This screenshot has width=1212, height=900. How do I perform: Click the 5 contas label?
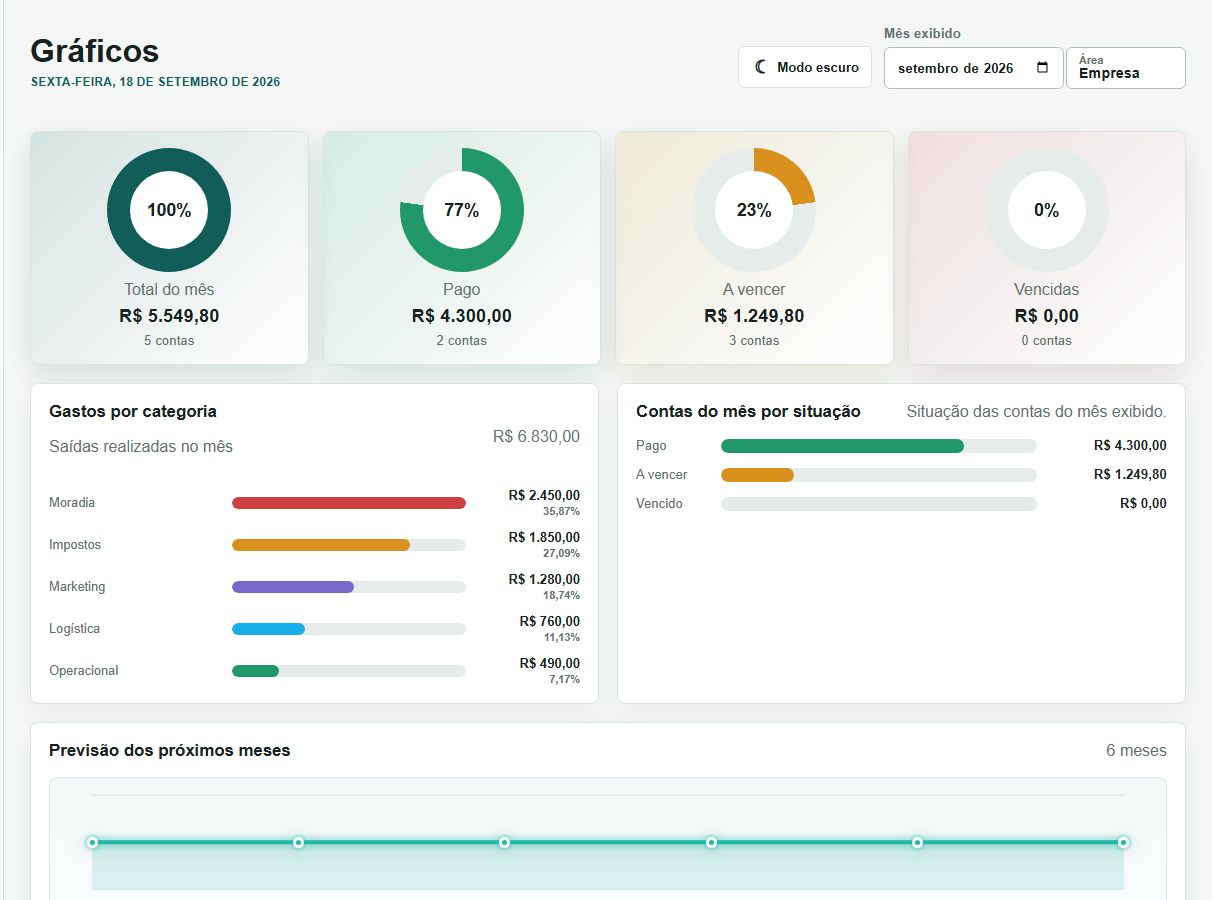pyautogui.click(x=169, y=341)
